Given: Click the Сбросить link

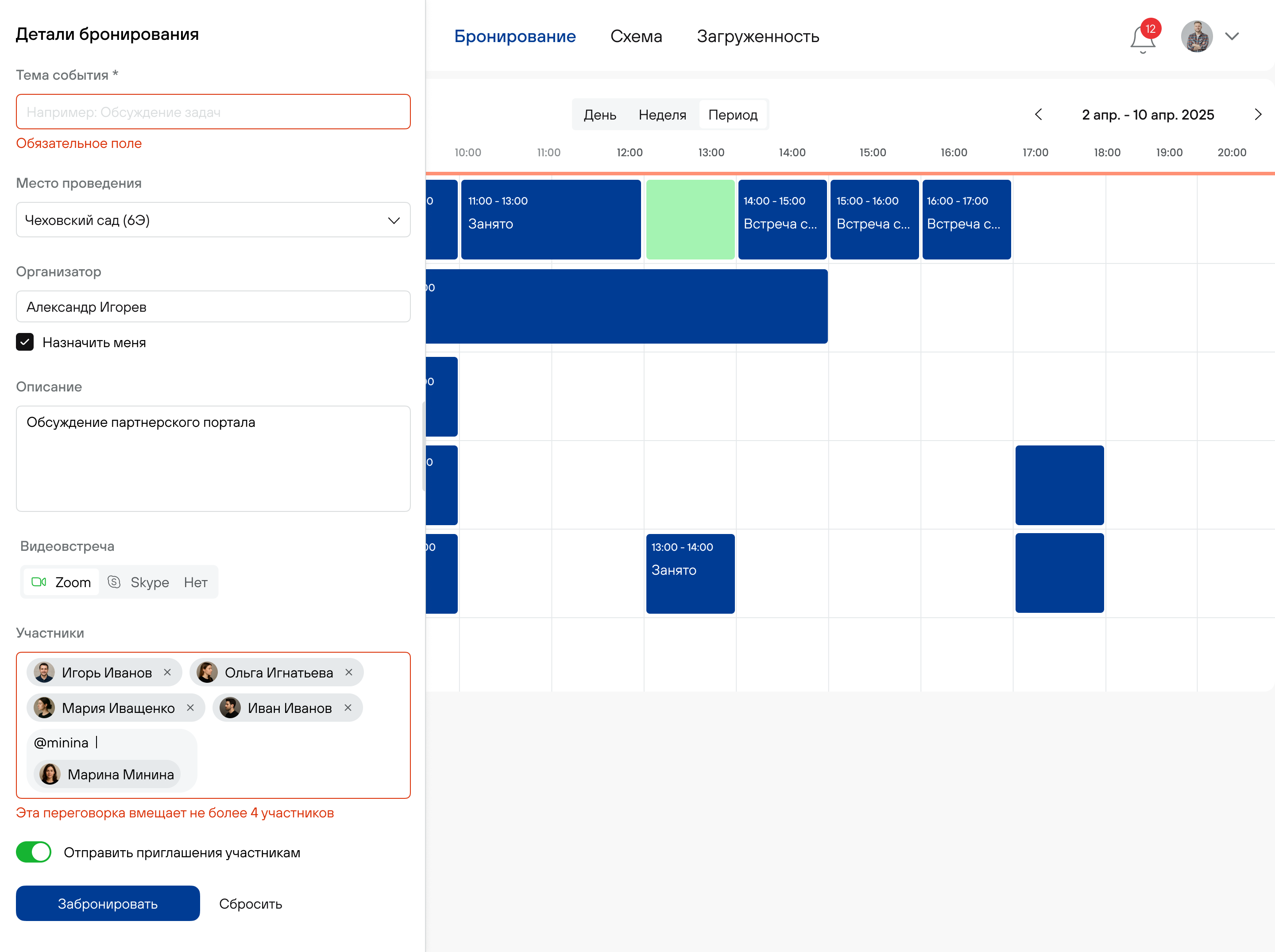Looking at the screenshot, I should [x=250, y=904].
